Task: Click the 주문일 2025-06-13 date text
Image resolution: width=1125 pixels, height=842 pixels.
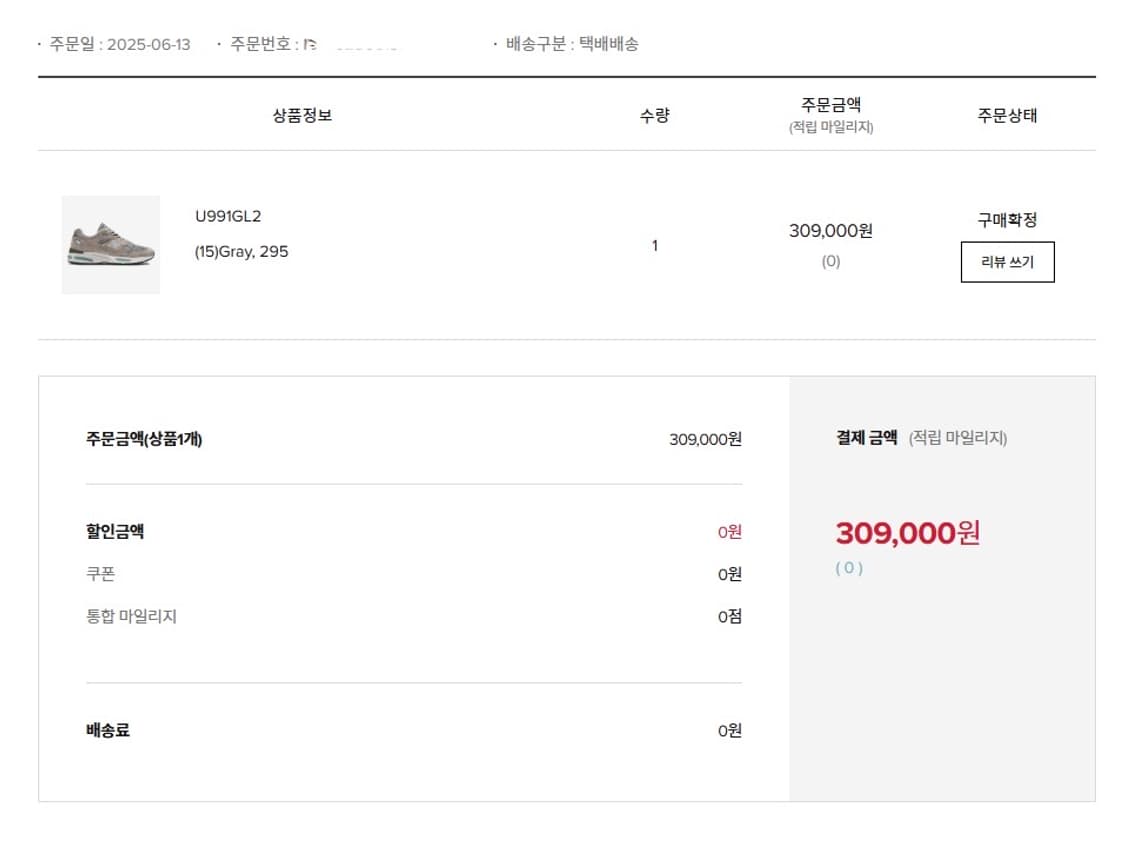Action: [x=120, y=45]
